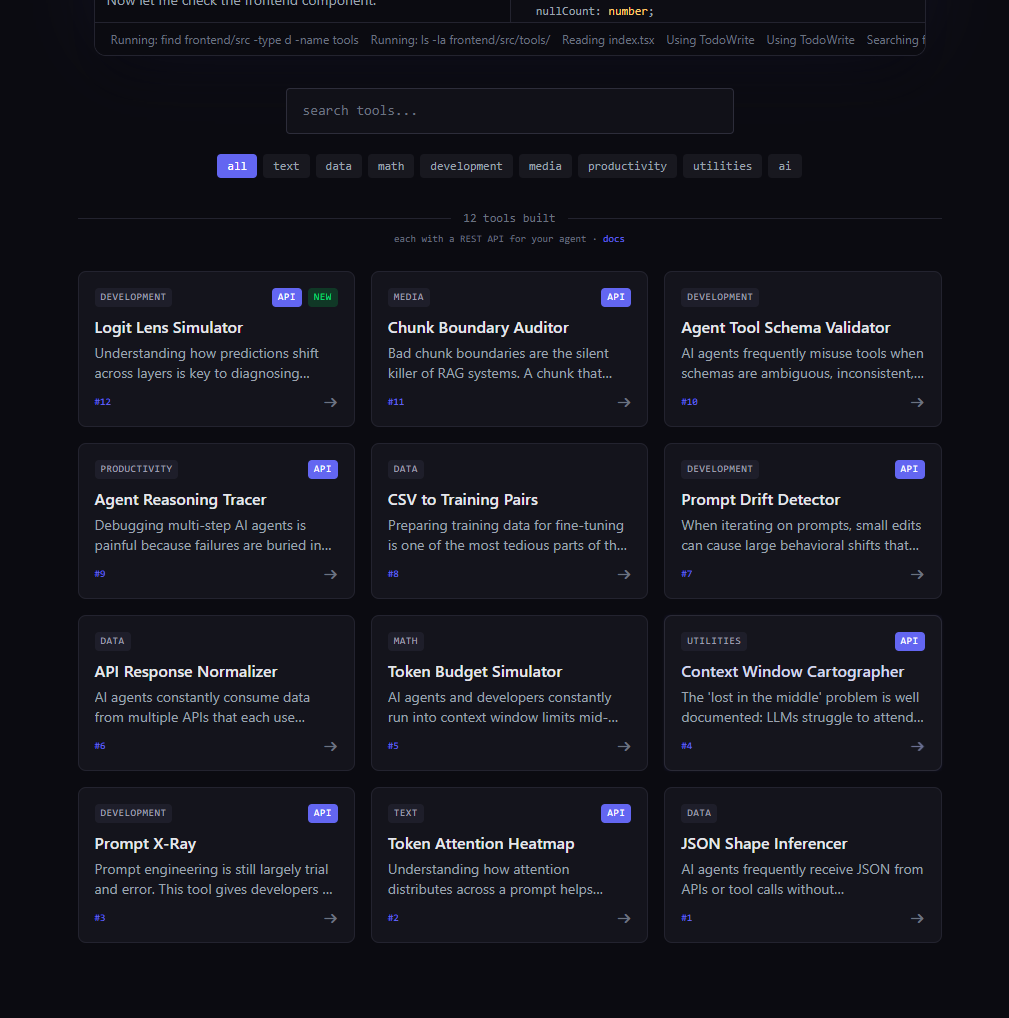Viewport: 1009px width, 1018px height.
Task: Open the Context Window Cartographer title
Action: tap(792, 672)
